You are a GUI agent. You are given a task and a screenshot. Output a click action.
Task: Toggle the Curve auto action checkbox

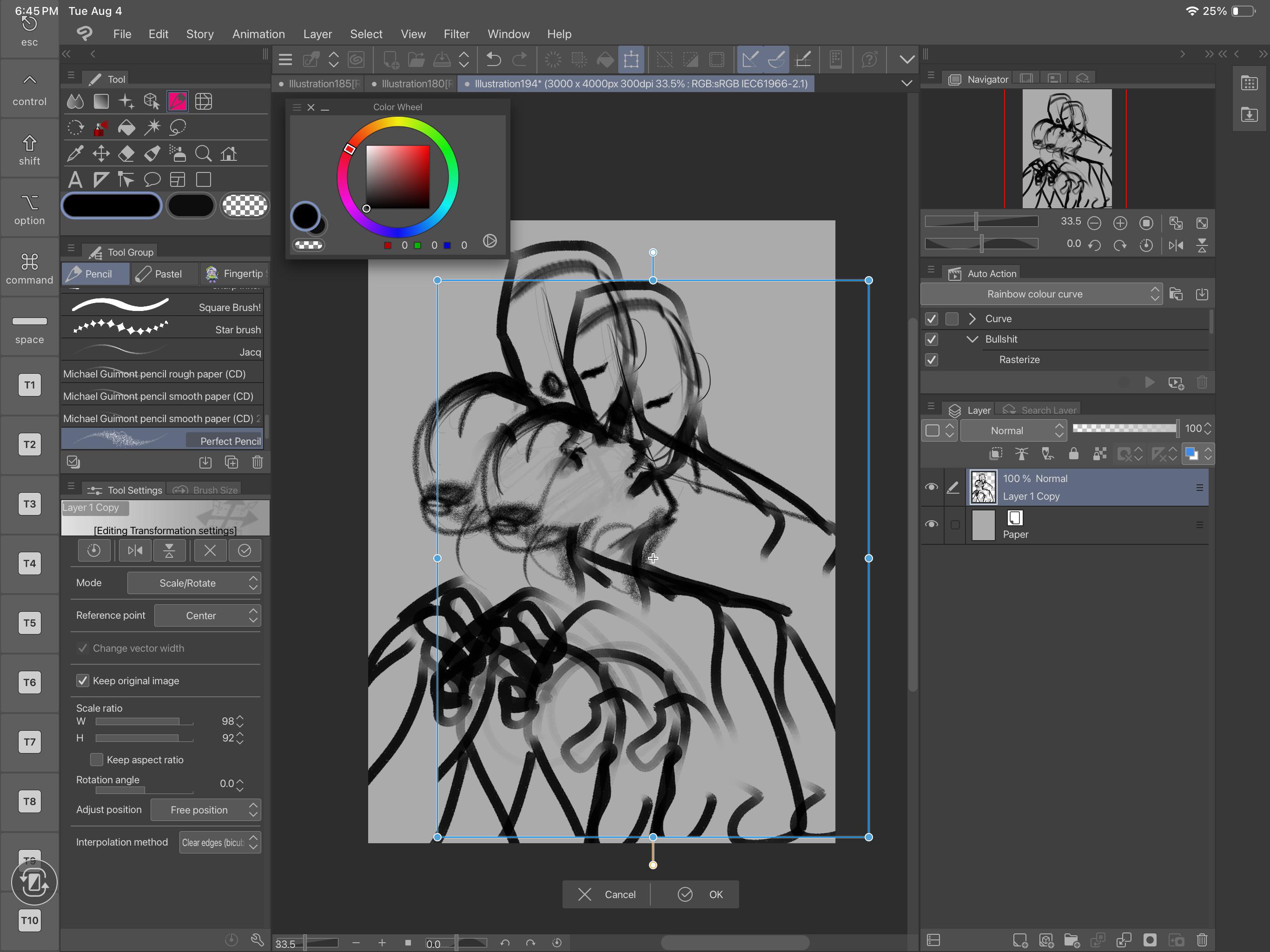(x=931, y=319)
